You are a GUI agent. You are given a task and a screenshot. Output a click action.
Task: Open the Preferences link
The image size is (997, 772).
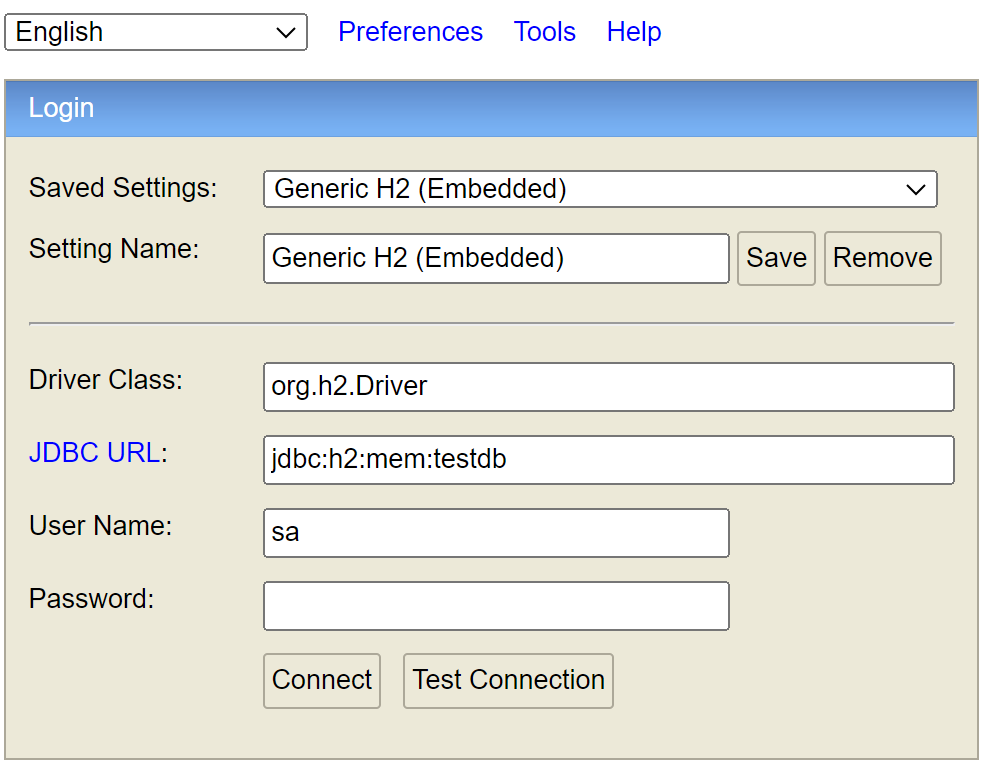(x=410, y=32)
